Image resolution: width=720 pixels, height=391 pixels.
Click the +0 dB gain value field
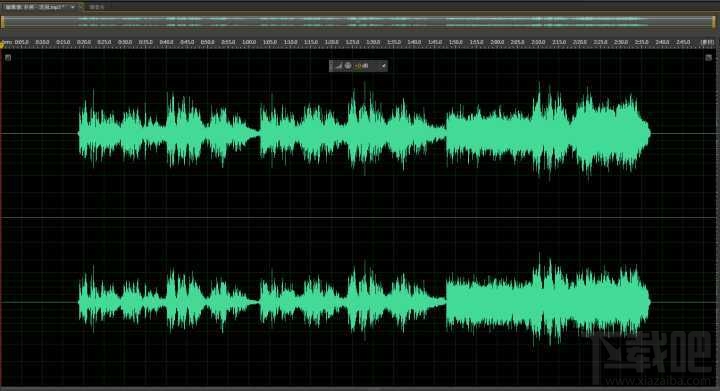point(362,66)
